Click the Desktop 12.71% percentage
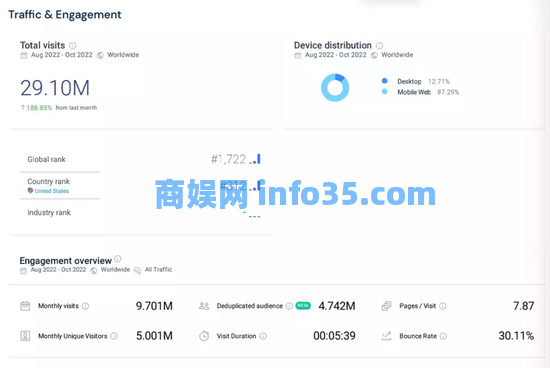 [x=439, y=81]
